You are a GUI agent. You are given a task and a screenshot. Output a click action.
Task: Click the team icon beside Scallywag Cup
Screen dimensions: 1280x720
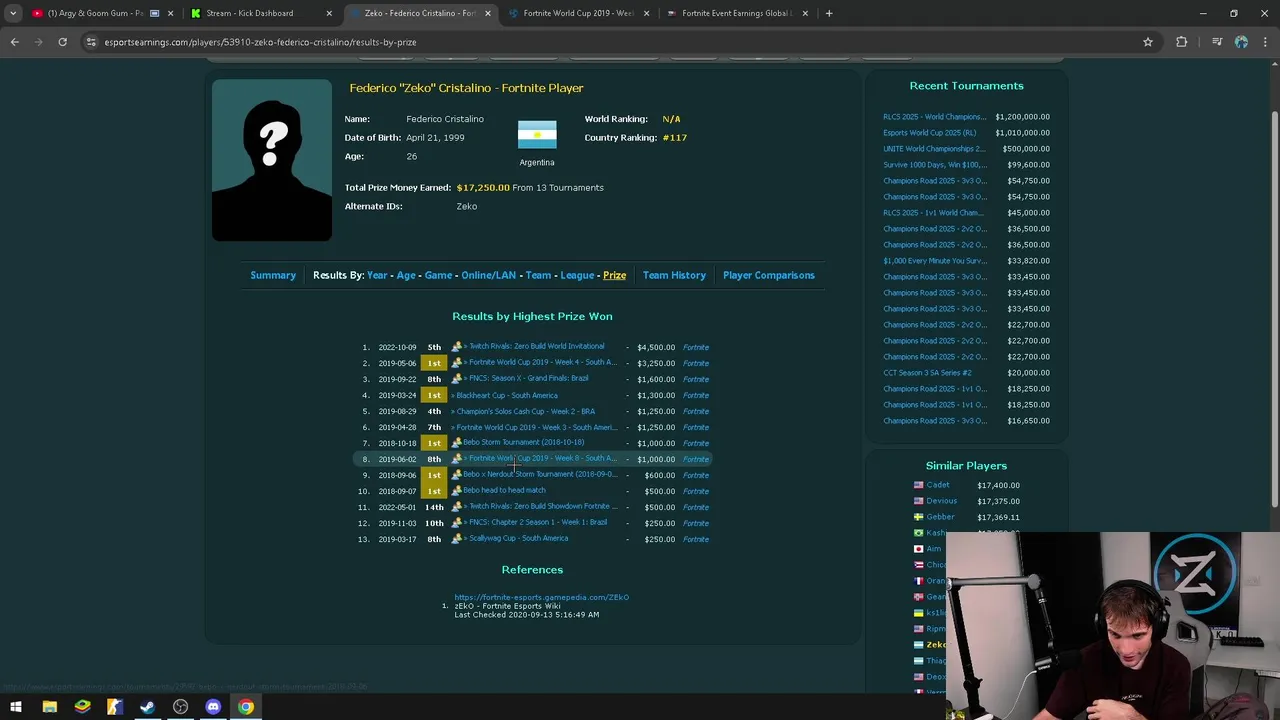tap(456, 539)
